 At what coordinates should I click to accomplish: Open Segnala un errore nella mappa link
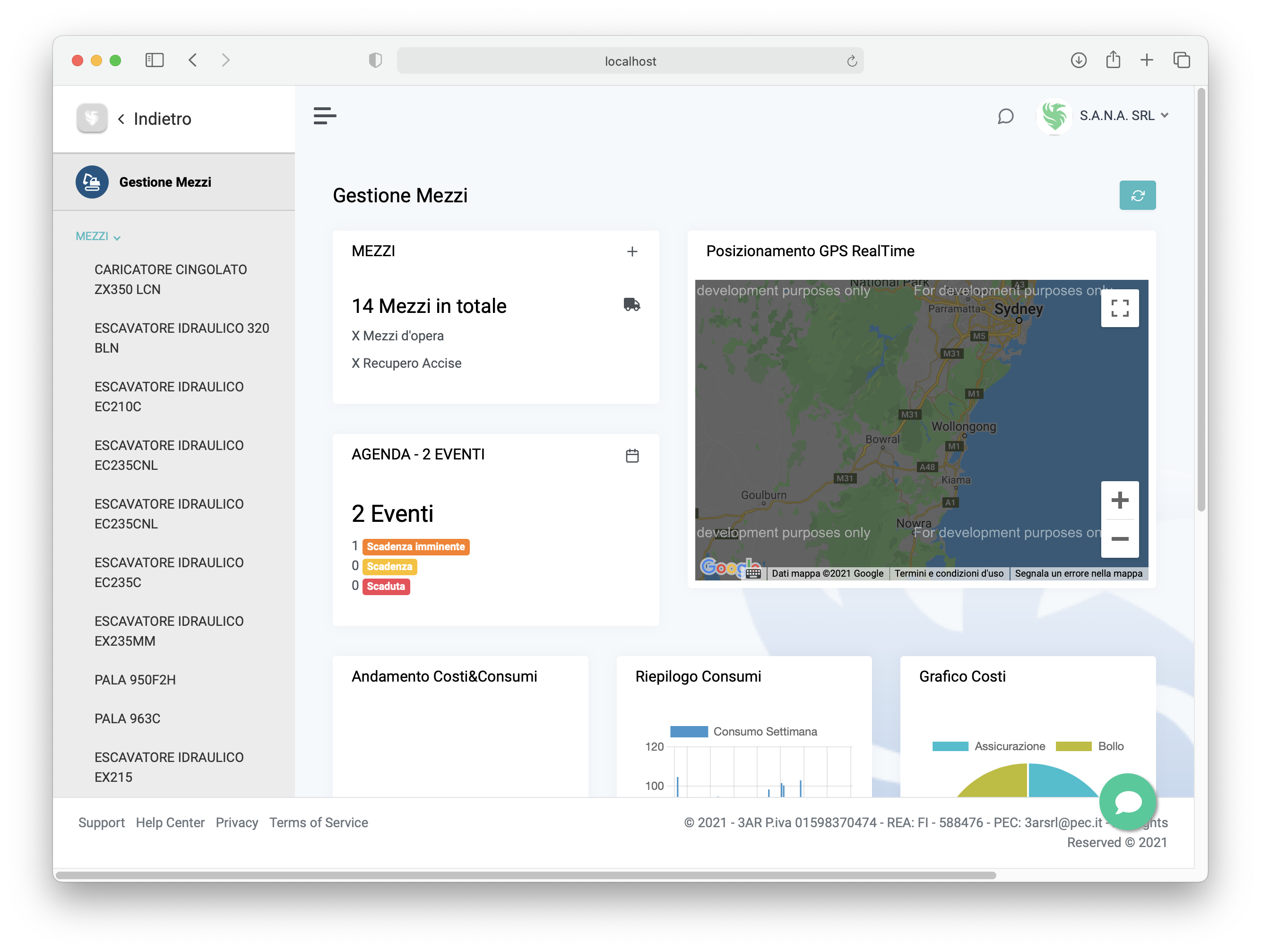pyautogui.click(x=1078, y=573)
